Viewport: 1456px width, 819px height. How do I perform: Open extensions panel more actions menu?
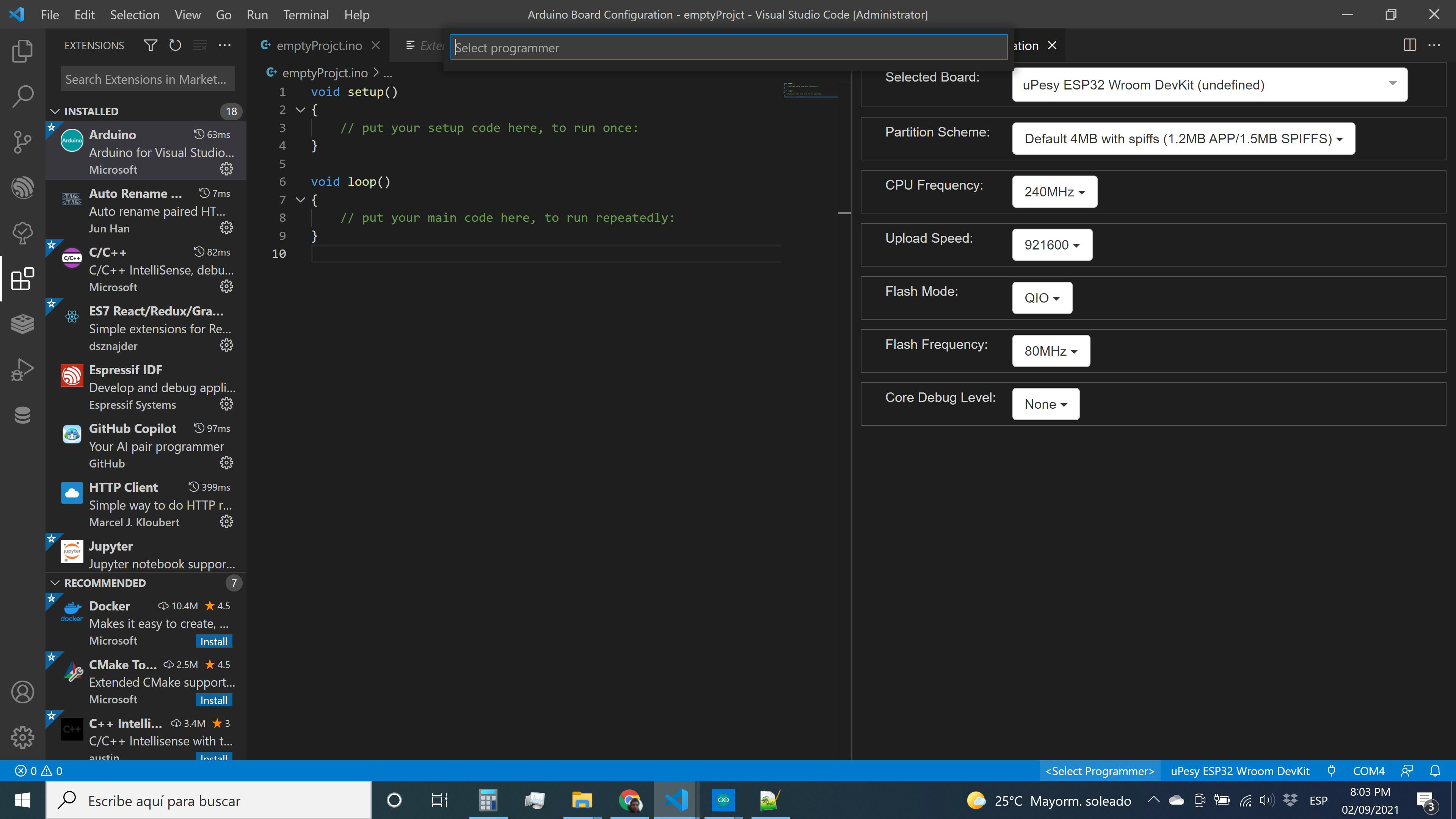point(225,45)
